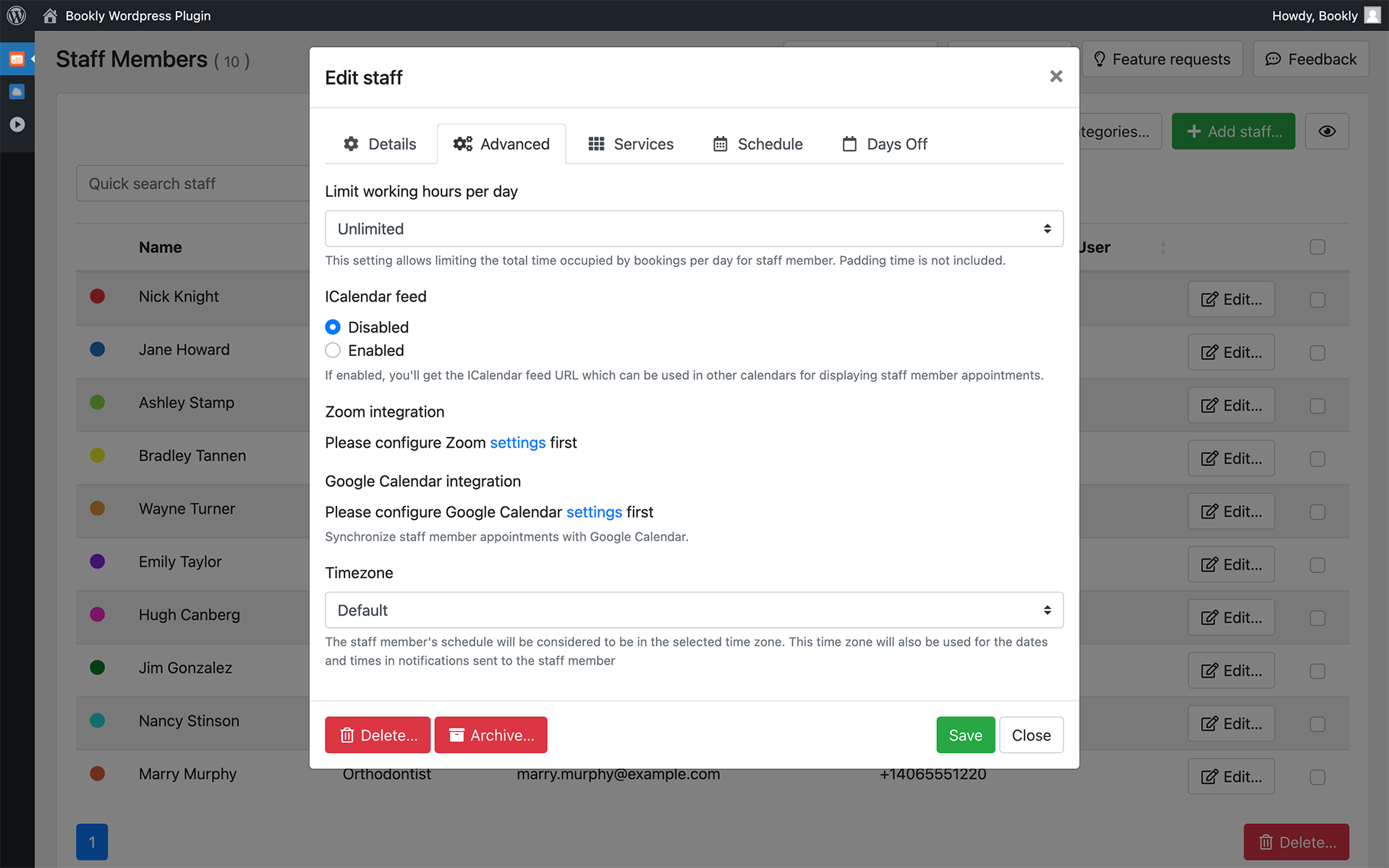Follow the Zoom settings link

517,443
